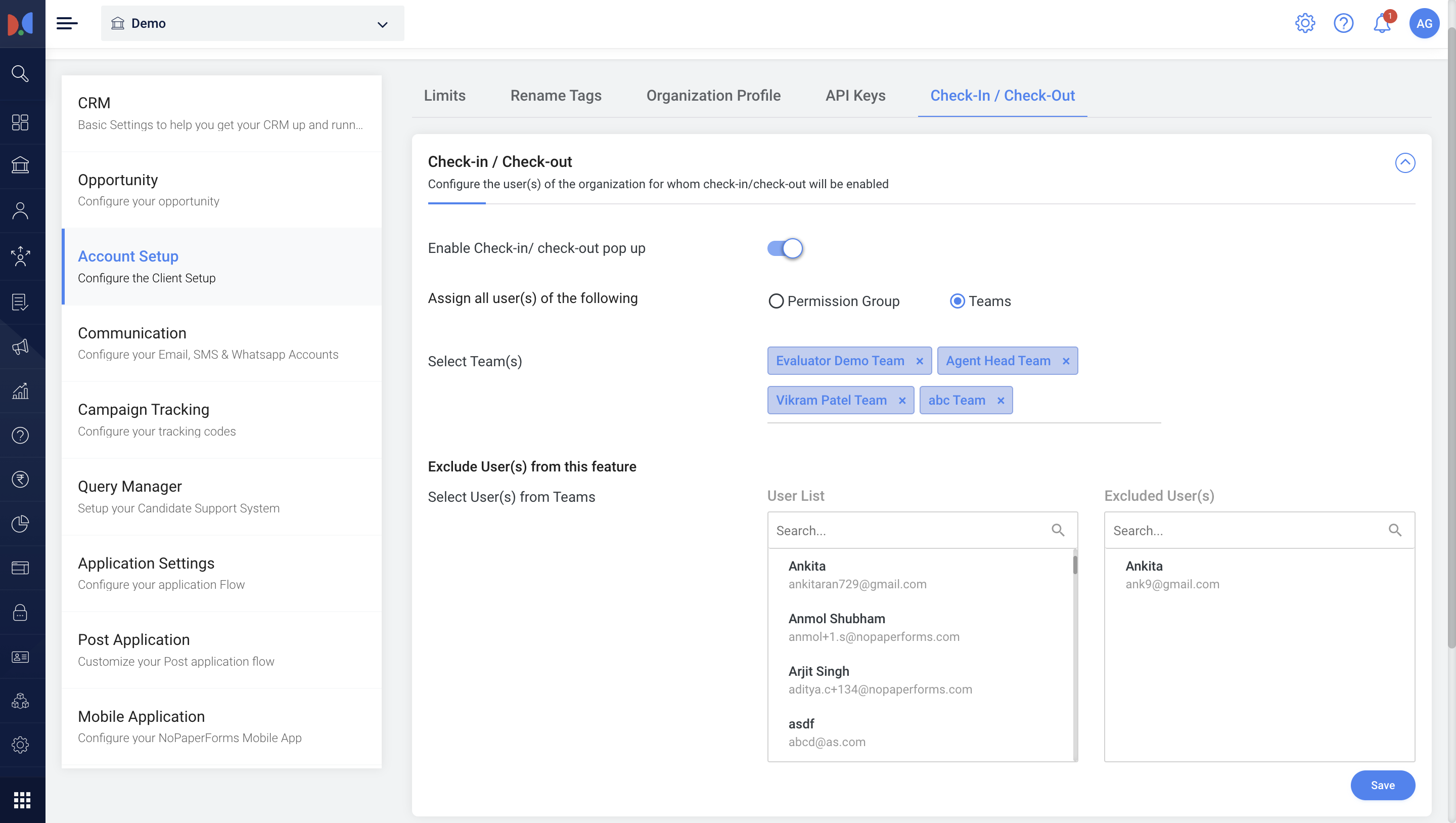Open the Communication settings section
This screenshot has width=1456, height=823.
221,343
